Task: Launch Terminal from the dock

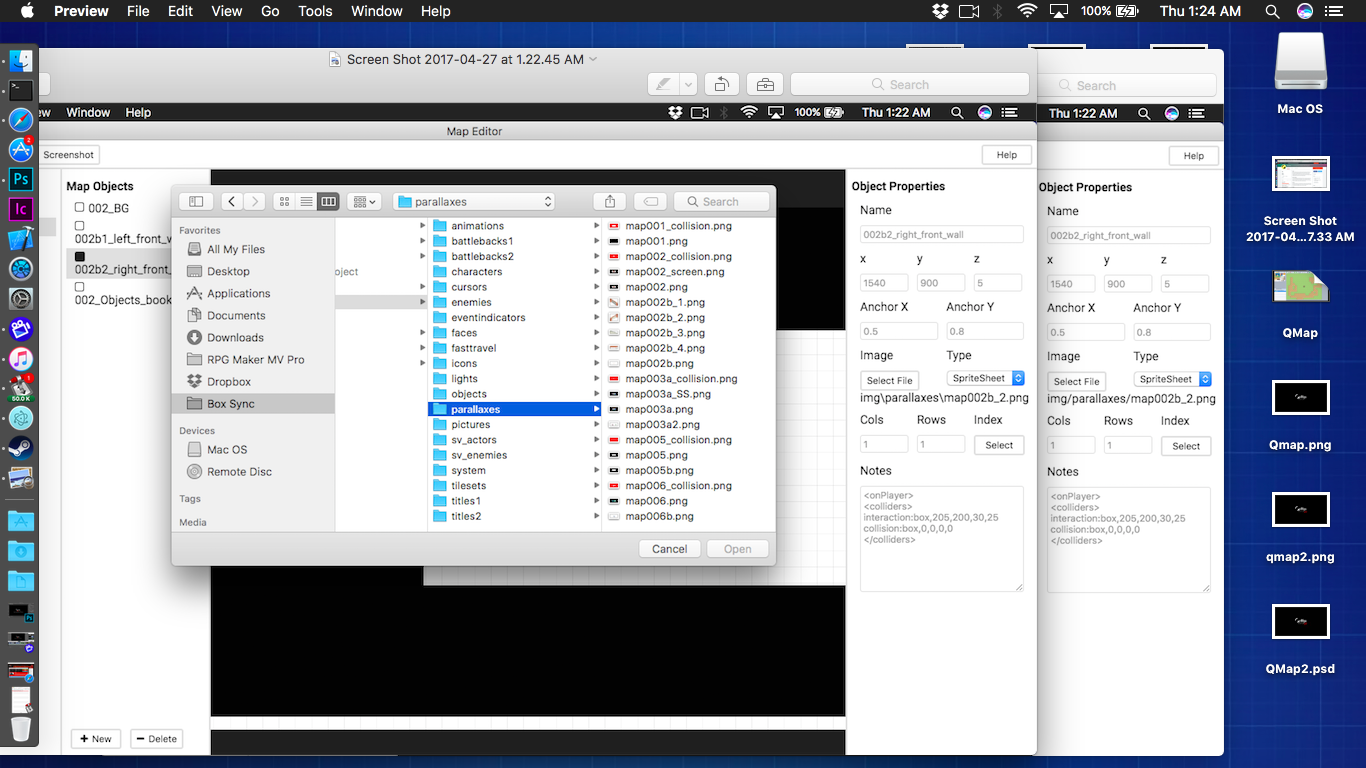Action: pyautogui.click(x=21, y=90)
